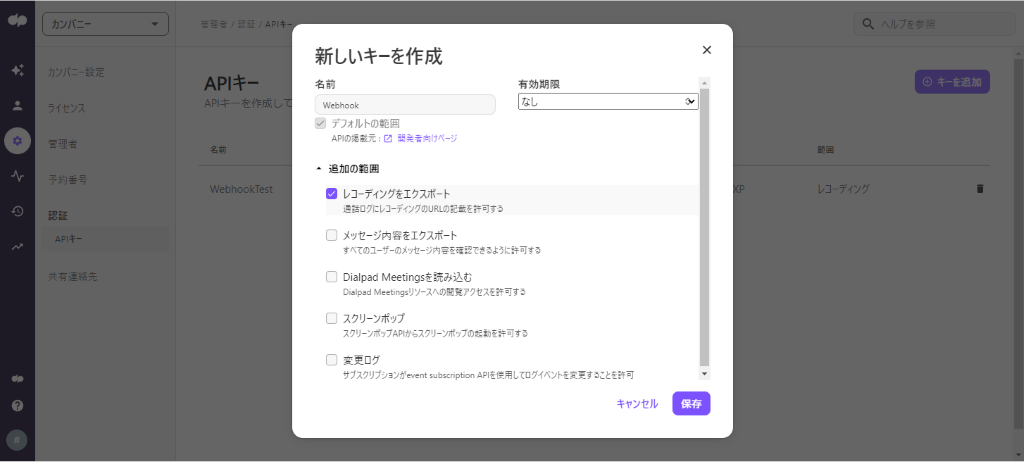The width and height of the screenshot is (1024, 462).
Task: Open the analytics pulse icon
Action: [x=17, y=176]
